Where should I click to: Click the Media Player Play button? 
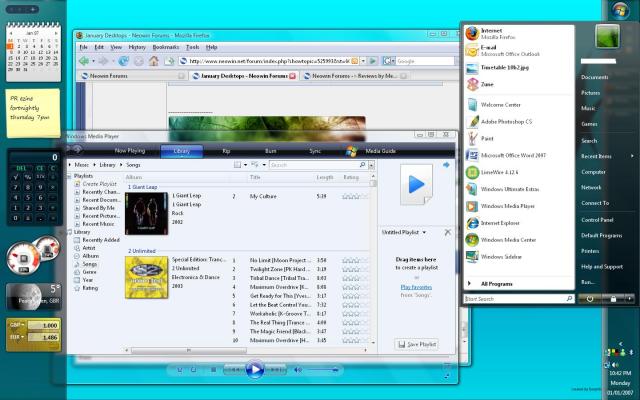(255, 370)
